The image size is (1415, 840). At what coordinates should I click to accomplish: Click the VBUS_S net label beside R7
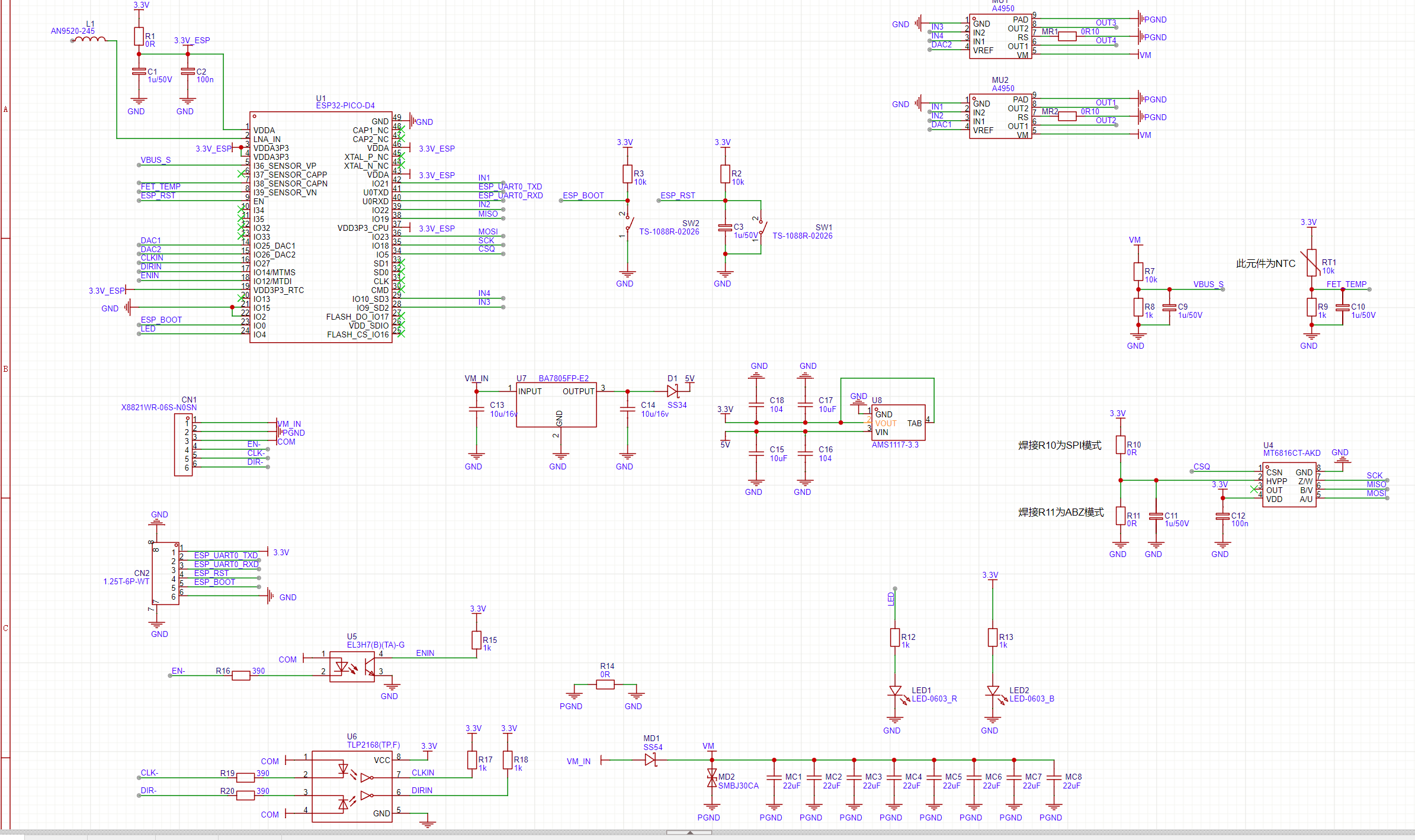(1208, 284)
